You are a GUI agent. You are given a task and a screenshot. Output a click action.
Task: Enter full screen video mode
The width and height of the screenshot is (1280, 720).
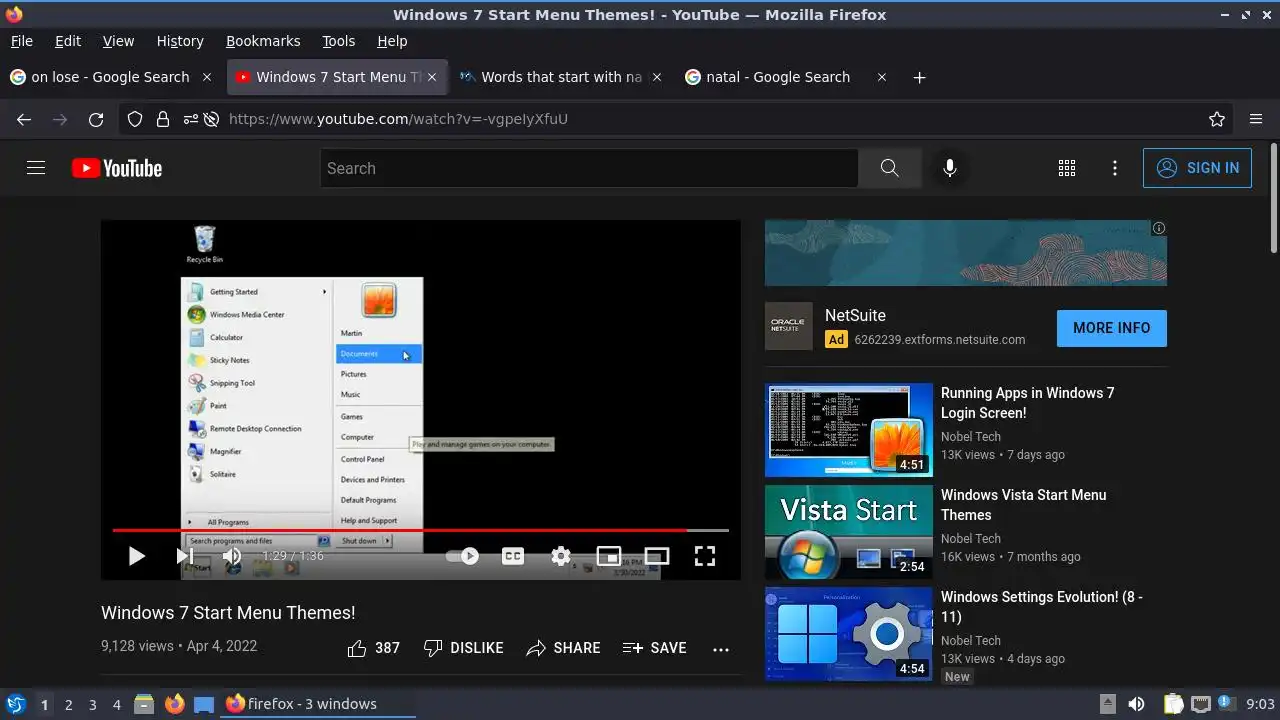tap(705, 556)
